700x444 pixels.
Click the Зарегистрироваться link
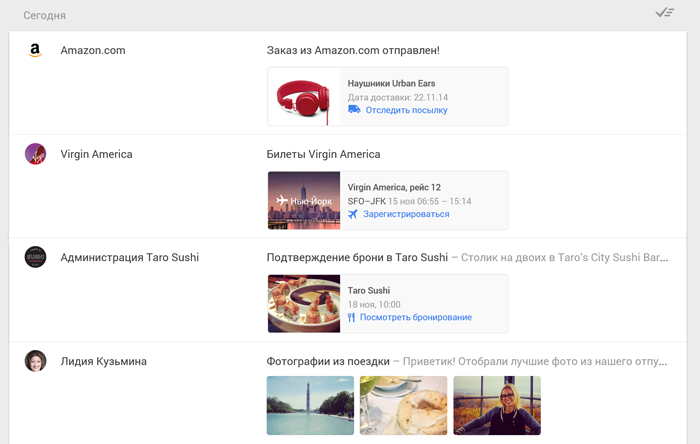(407, 214)
